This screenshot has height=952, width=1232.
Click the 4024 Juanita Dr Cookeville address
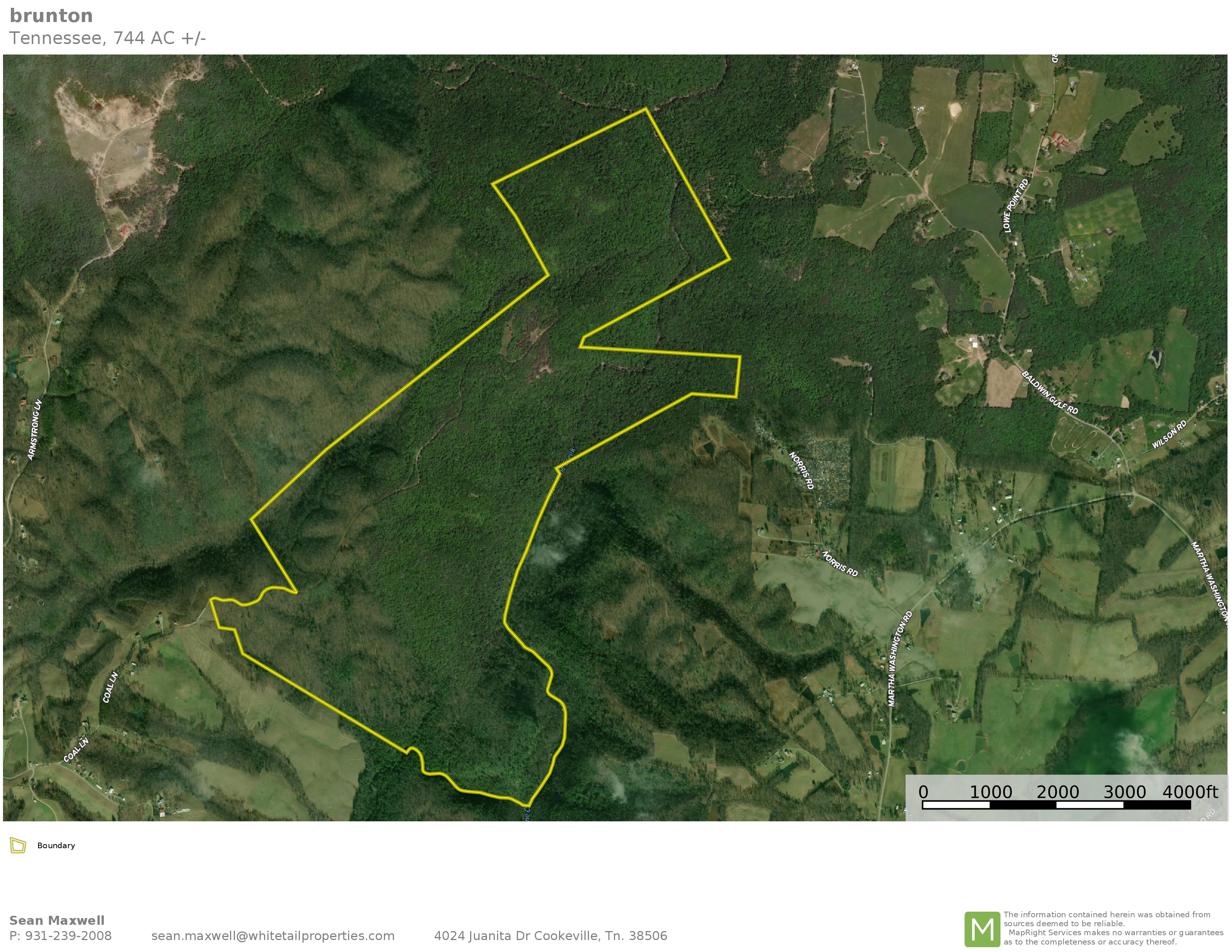(550, 936)
